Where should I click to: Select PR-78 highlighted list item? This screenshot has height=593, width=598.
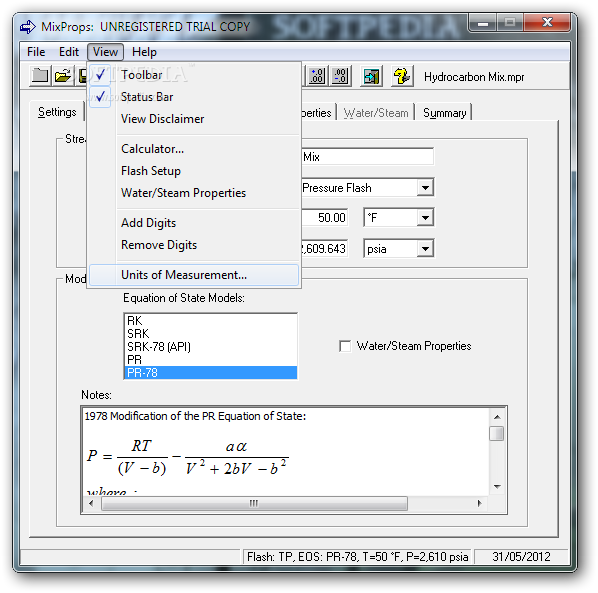tap(211, 373)
